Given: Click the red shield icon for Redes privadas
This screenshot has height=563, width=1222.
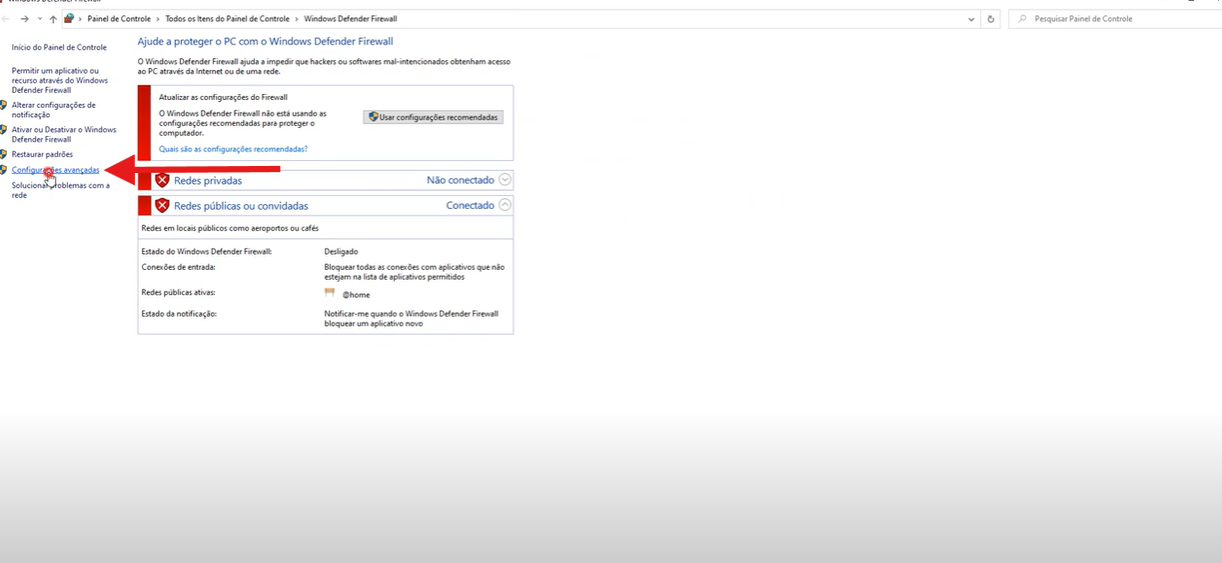Looking at the screenshot, I should tap(162, 180).
